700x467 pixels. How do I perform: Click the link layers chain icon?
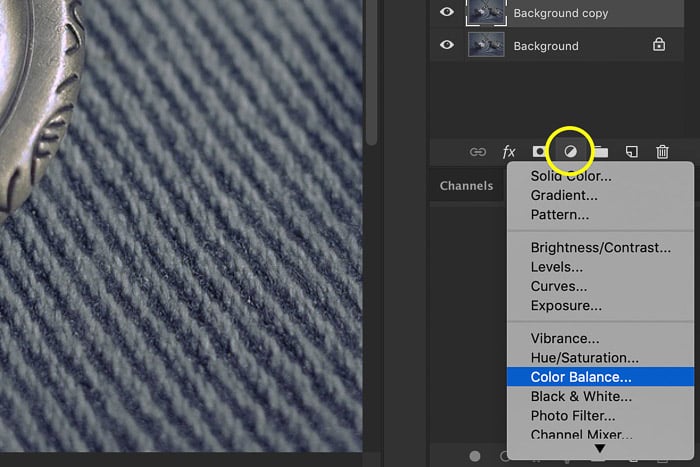pyautogui.click(x=478, y=152)
